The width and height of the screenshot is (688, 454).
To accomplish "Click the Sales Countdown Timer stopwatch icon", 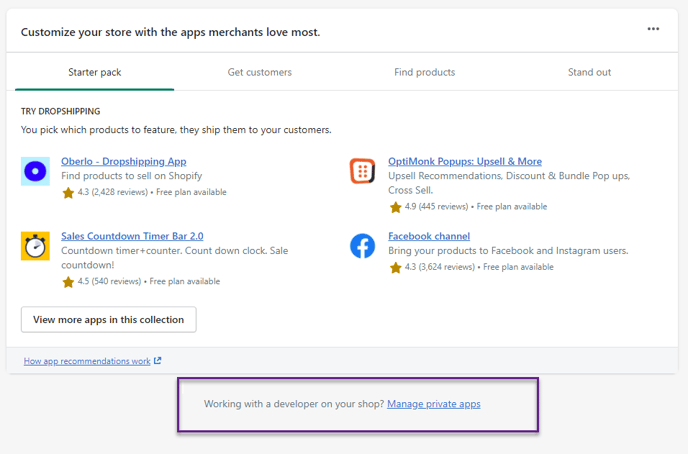I will click(x=35, y=246).
